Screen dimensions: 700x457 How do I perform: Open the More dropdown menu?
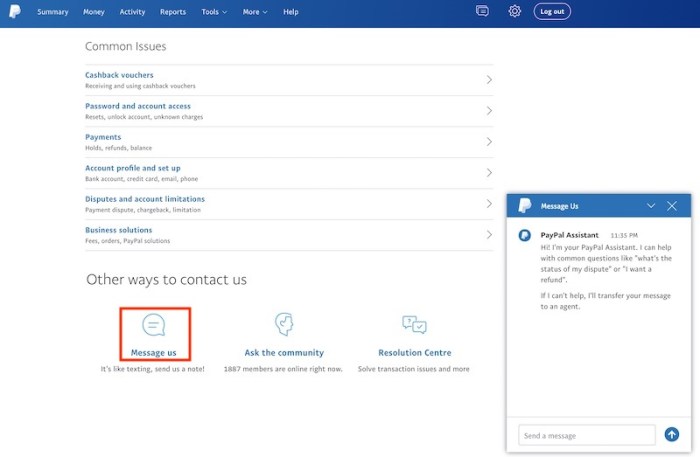[255, 12]
